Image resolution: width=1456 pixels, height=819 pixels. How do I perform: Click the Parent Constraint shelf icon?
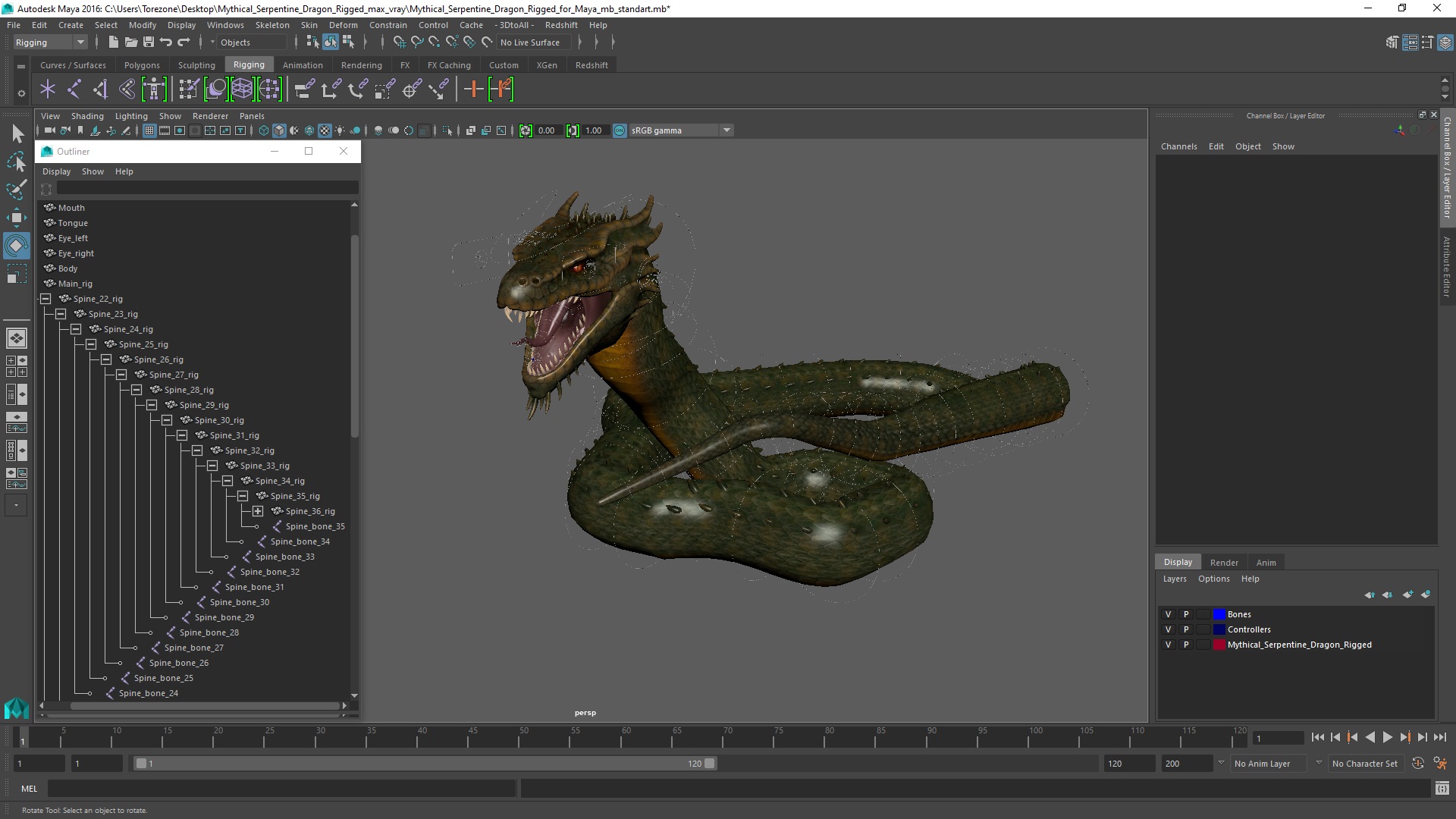pyautogui.click(x=304, y=89)
